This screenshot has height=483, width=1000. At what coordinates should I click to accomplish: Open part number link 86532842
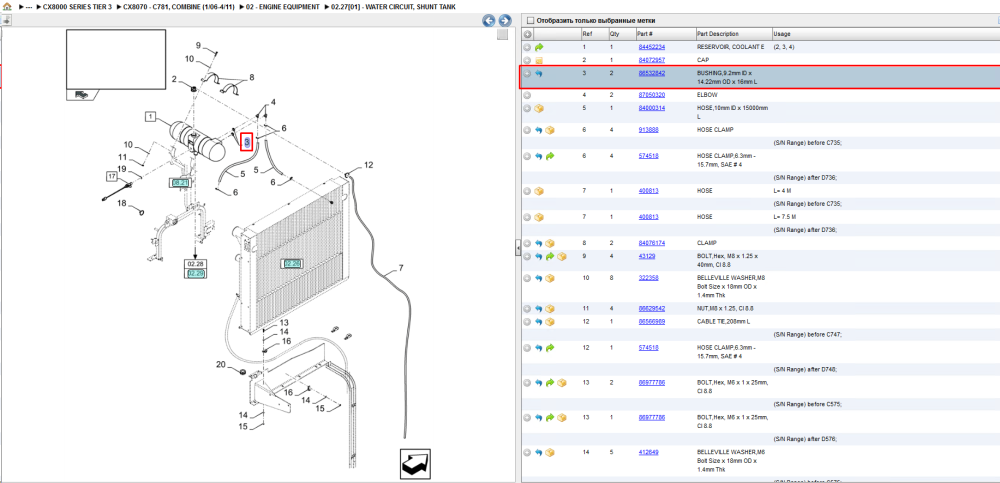click(x=652, y=73)
